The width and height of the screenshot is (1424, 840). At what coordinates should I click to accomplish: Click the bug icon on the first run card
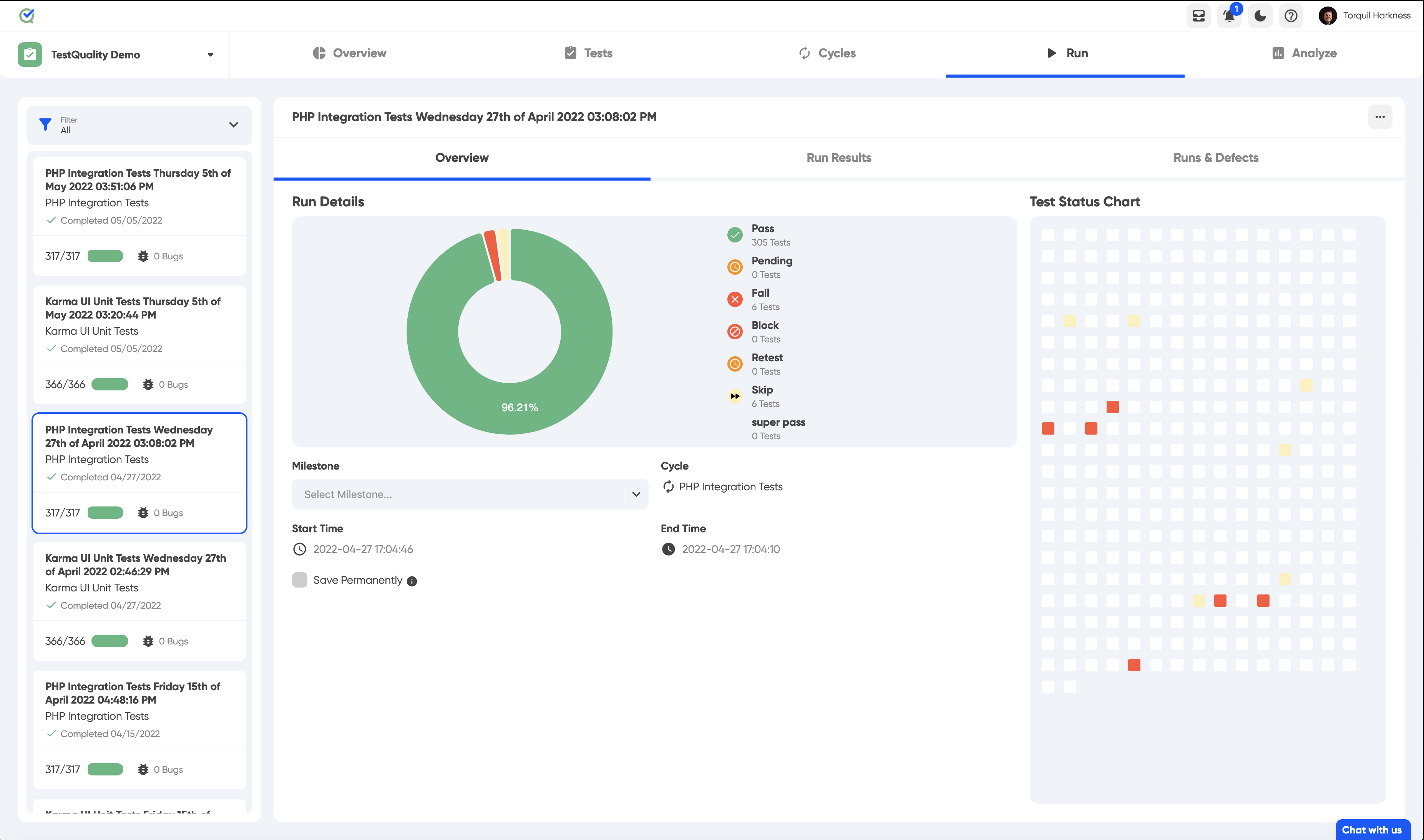point(143,256)
